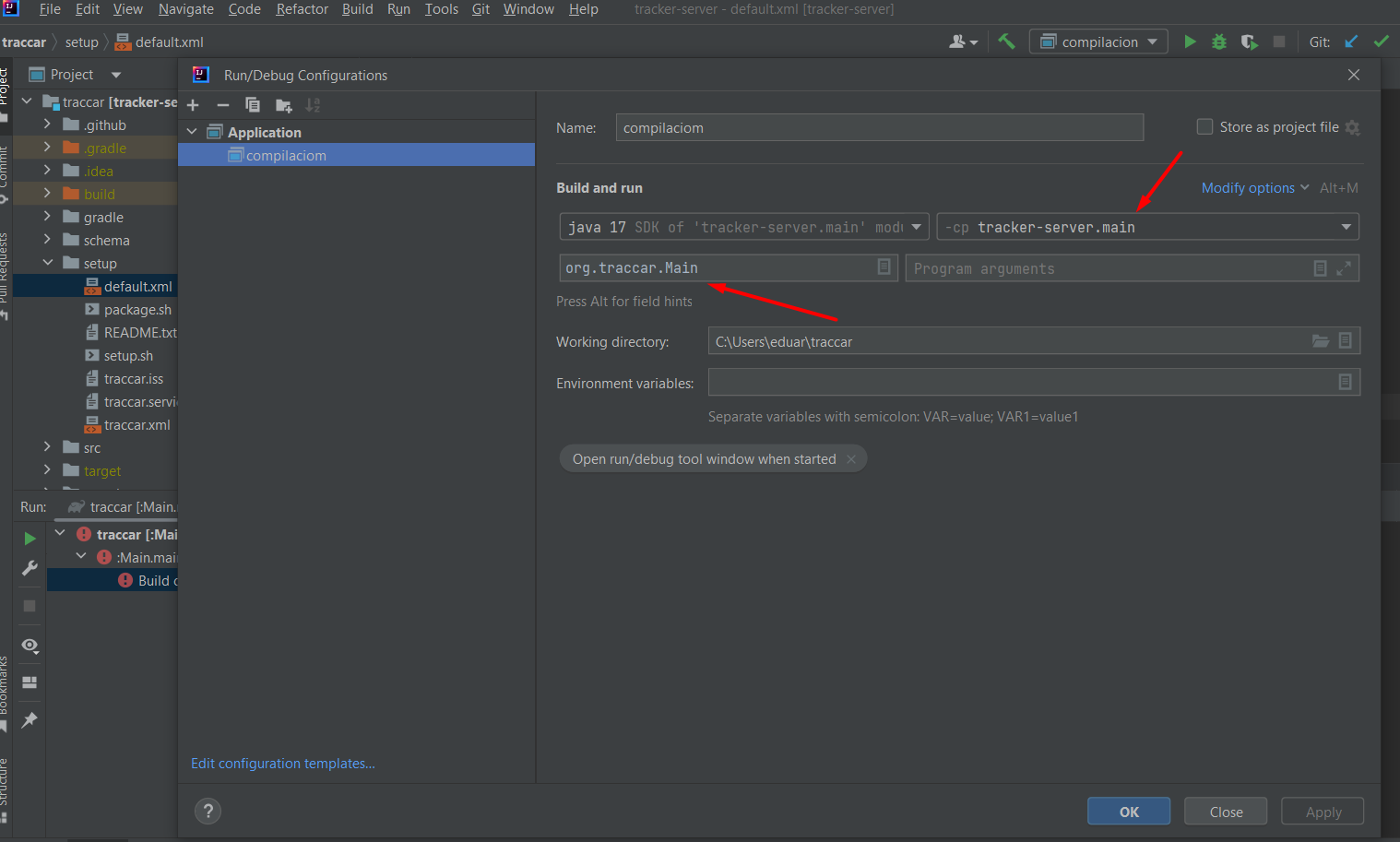Select default.xml in project tree
The height and width of the screenshot is (842, 1400).
coord(137,286)
